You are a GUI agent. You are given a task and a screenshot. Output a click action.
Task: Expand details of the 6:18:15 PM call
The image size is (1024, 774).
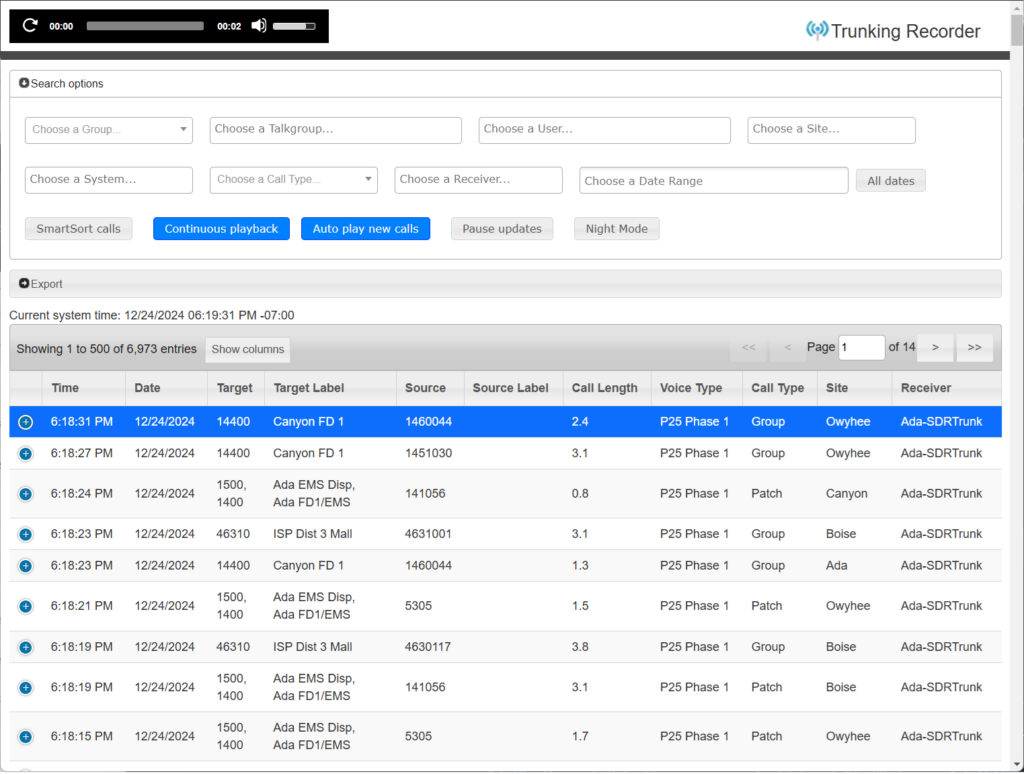coord(25,737)
